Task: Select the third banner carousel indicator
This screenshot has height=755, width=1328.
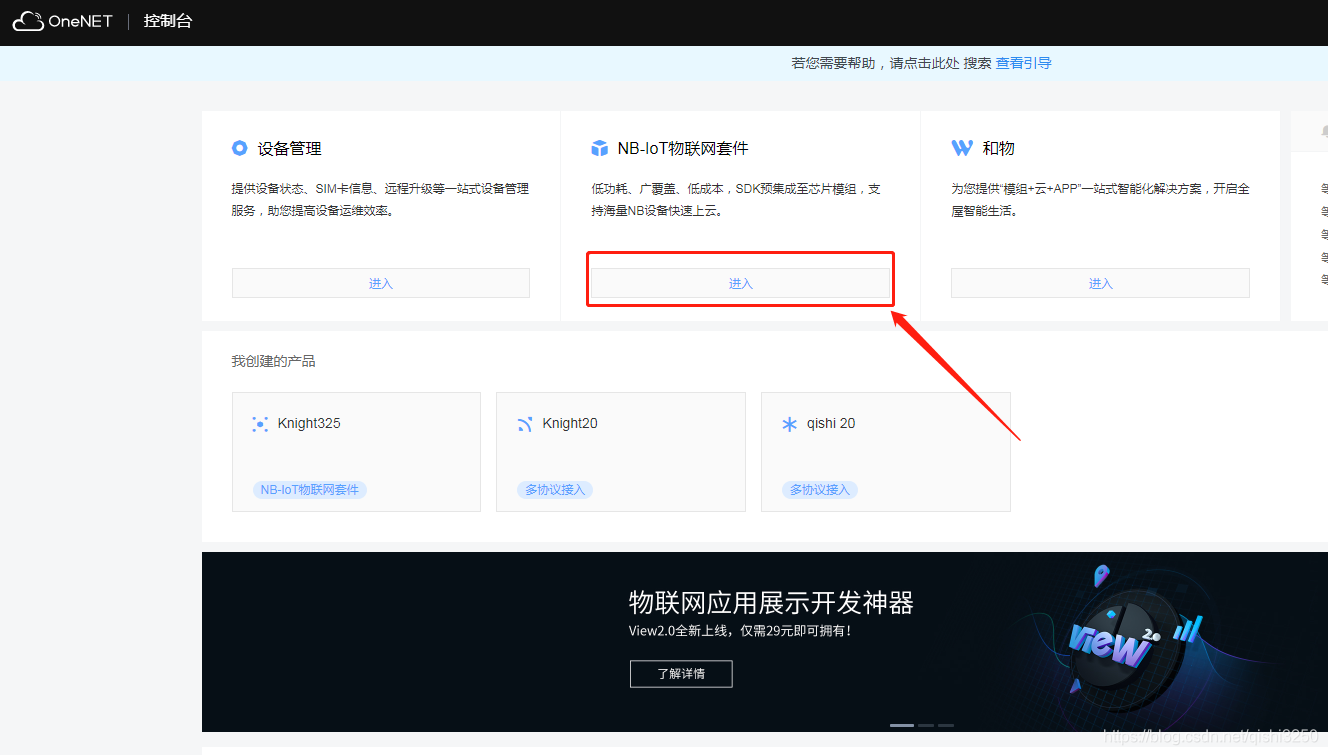Action: (x=946, y=725)
